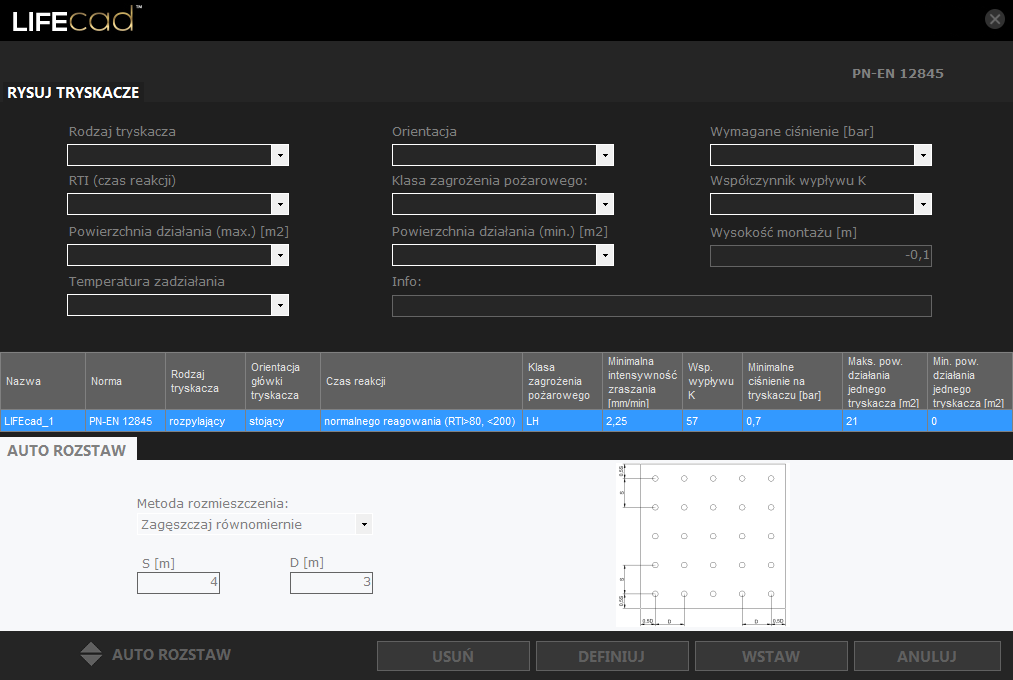Click the ANULUJ button
Screen dimensions: 1013x680
pos(927,657)
